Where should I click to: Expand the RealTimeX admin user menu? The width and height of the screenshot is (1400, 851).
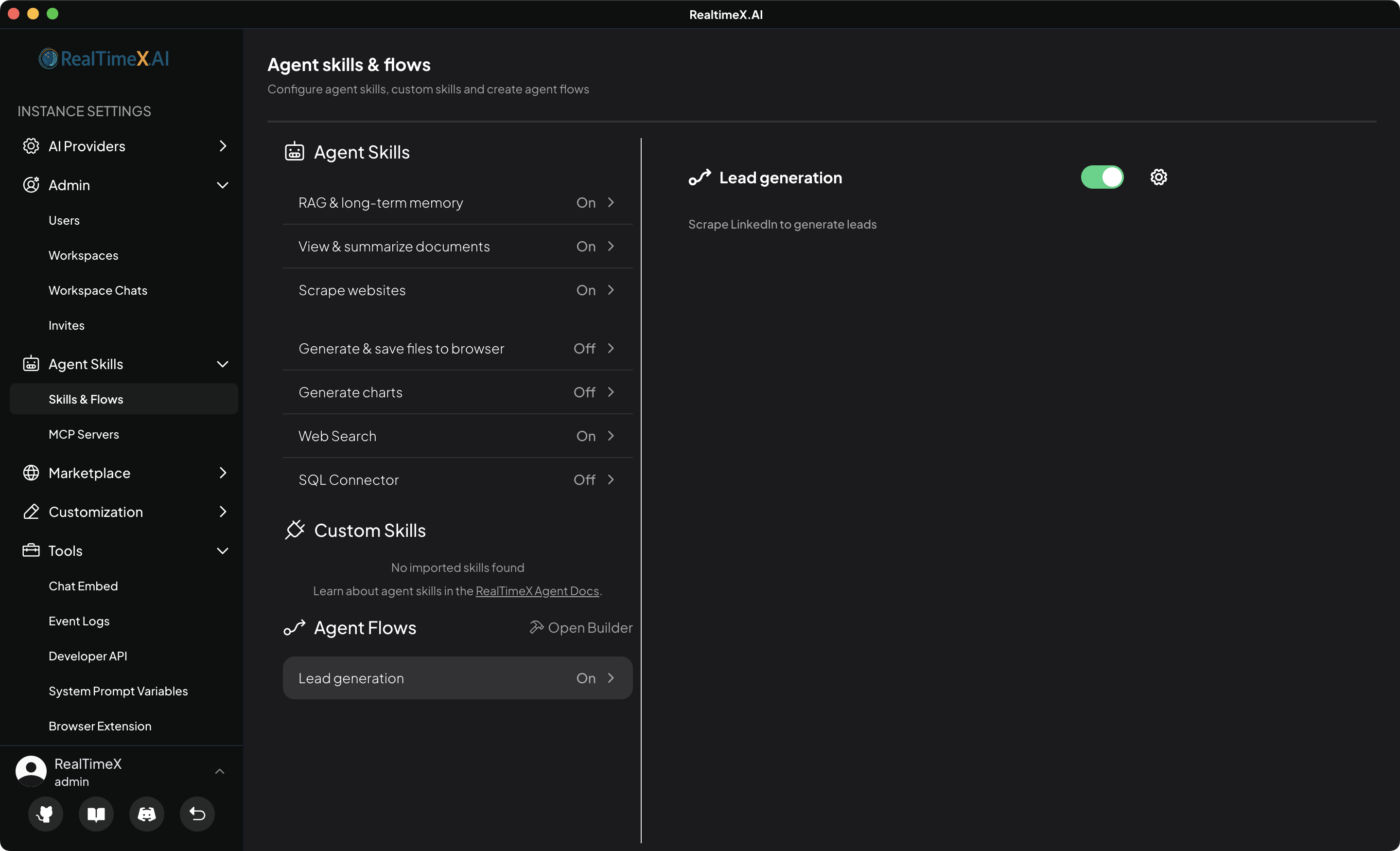[219, 771]
